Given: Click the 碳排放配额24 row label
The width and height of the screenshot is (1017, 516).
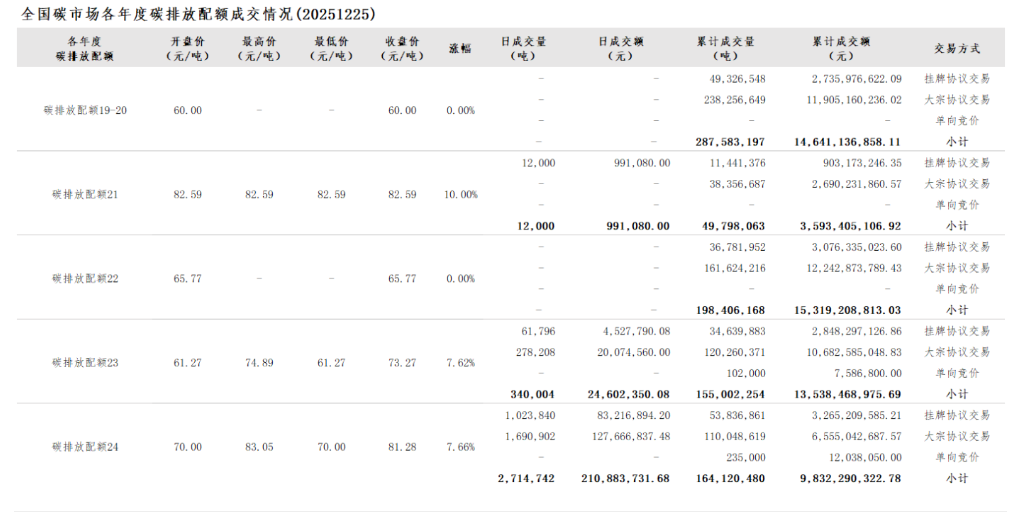Looking at the screenshot, I should coord(86,446).
